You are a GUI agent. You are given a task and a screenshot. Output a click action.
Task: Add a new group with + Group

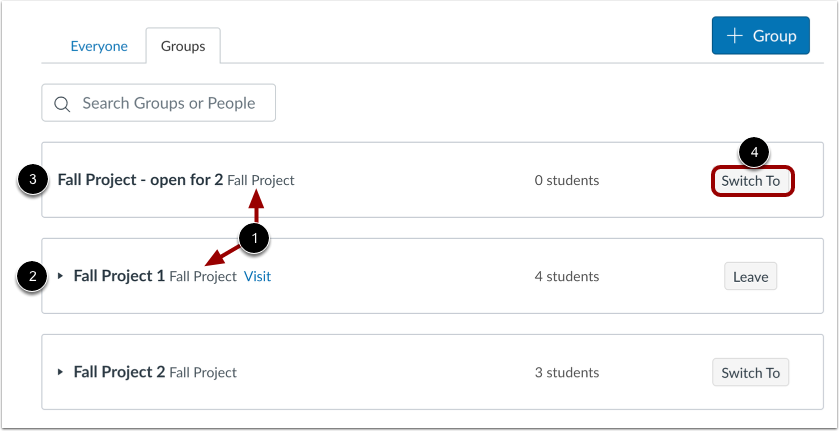[x=760, y=36]
